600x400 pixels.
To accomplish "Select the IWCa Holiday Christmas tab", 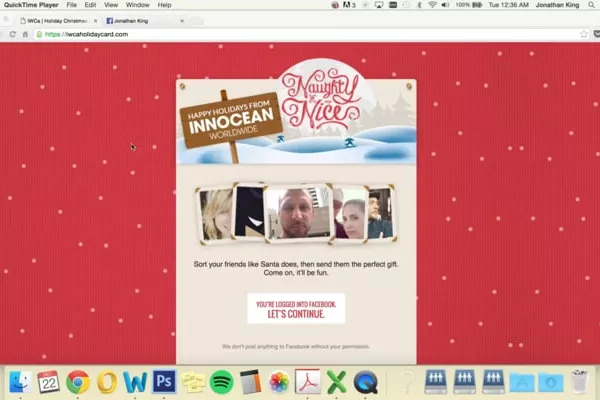I will [57, 21].
